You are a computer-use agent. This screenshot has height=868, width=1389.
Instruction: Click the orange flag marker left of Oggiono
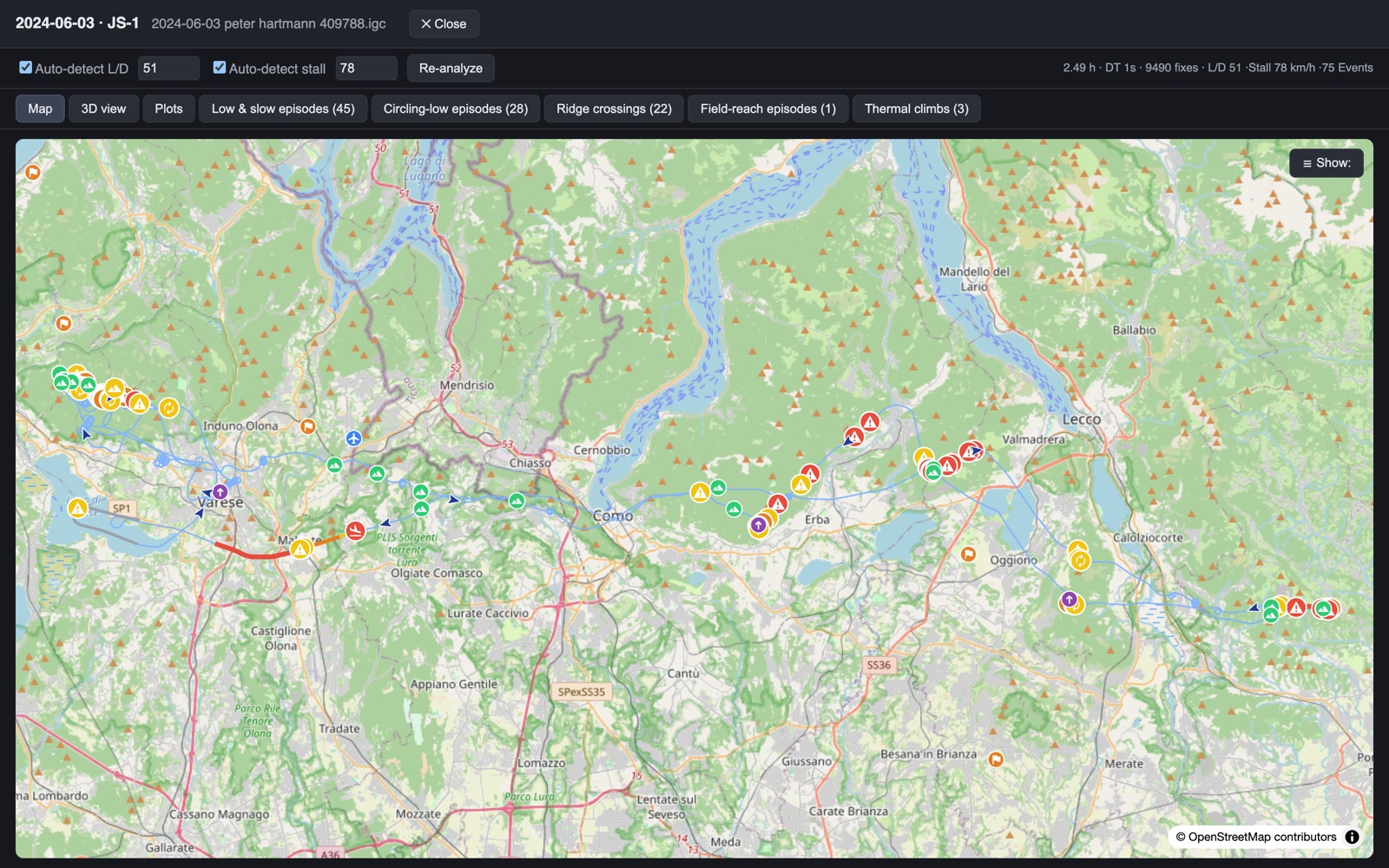click(969, 554)
